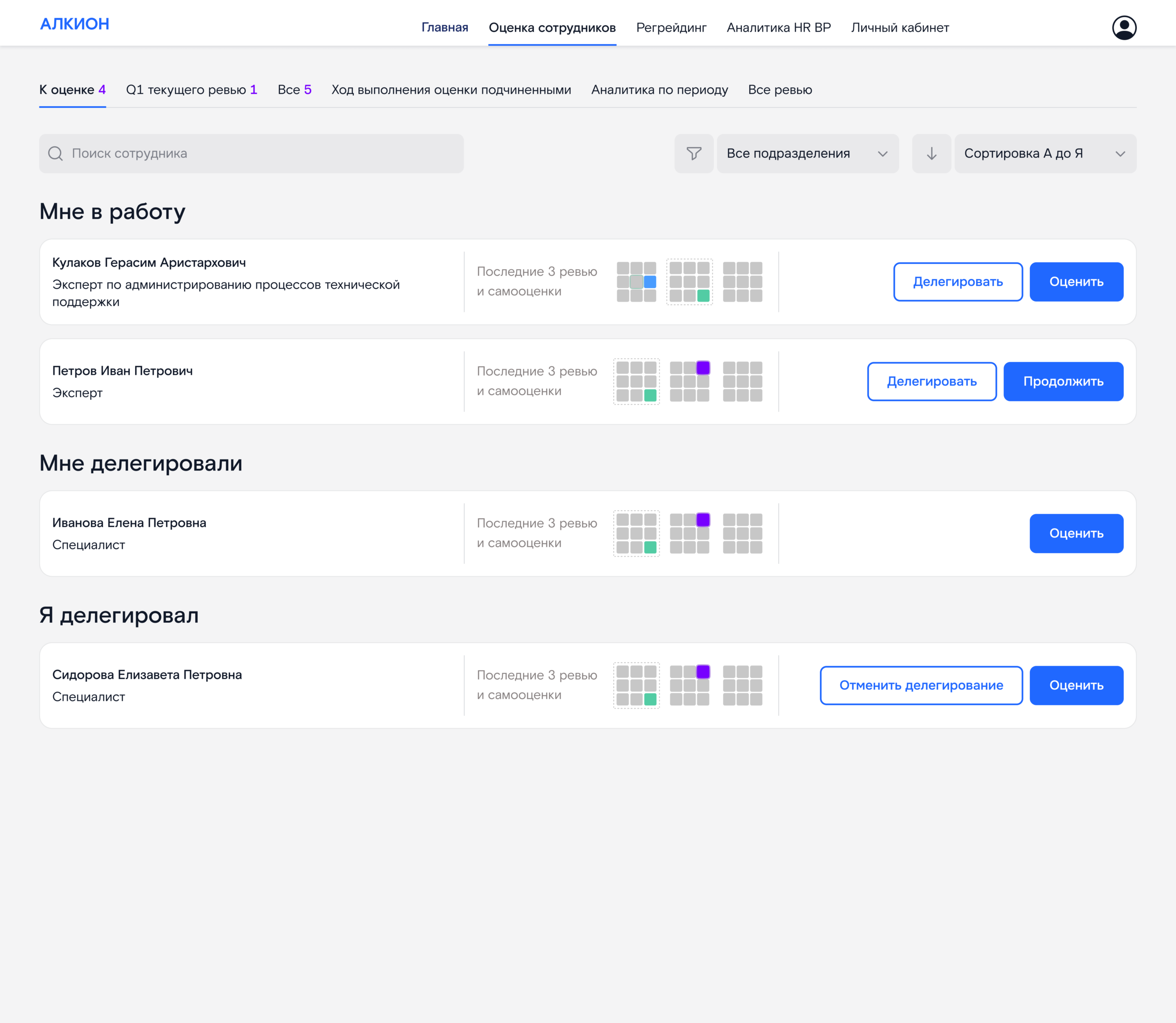Click purple cell in Сидорова's review grid
Image resolution: width=1176 pixels, height=1023 pixels.
click(703, 672)
